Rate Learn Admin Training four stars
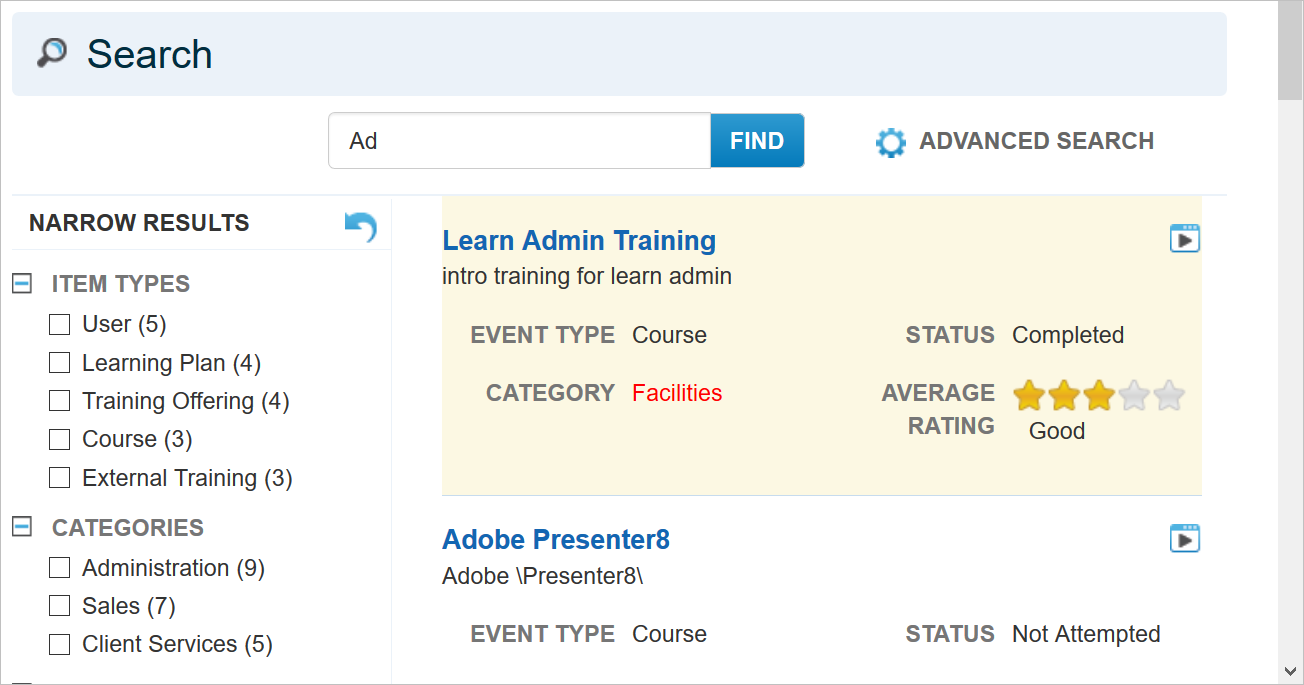This screenshot has height=685, width=1304. tap(1133, 395)
